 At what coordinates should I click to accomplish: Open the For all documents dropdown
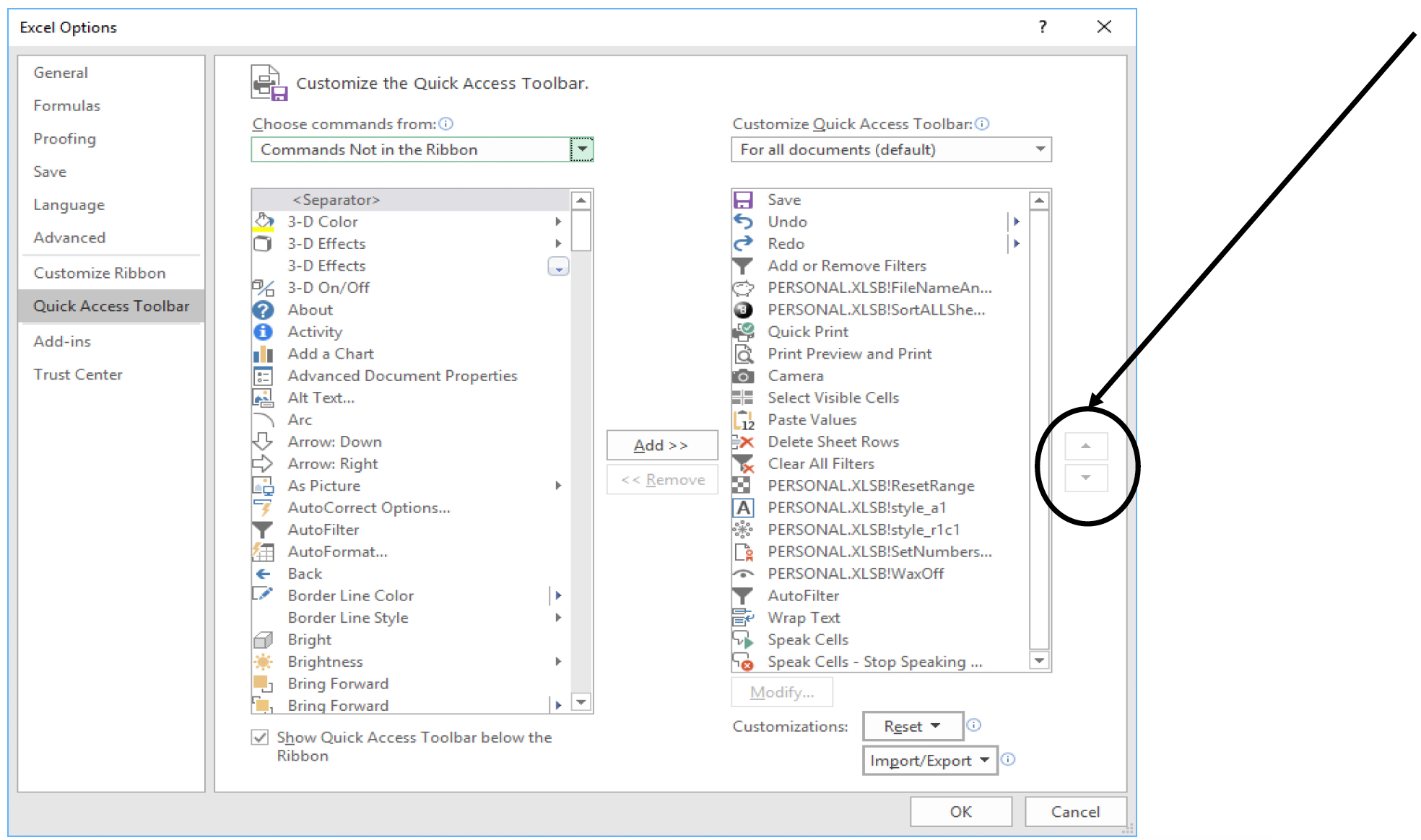[x=1040, y=149]
